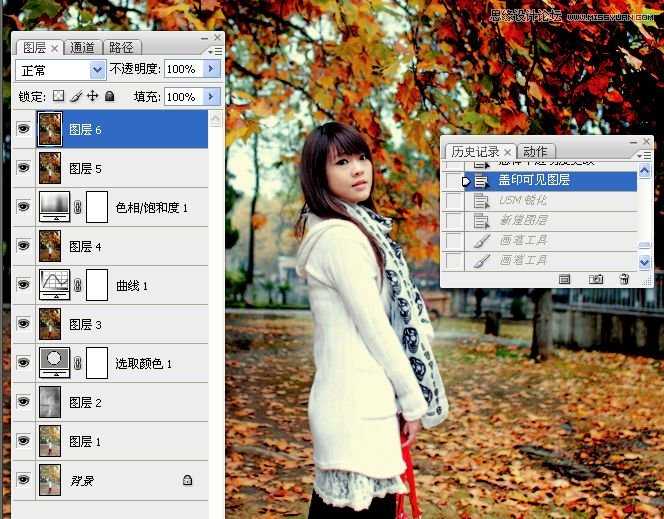Image resolution: width=664 pixels, height=519 pixels.
Task: Toggle visibility of the 背景 layer
Action: [x=24, y=479]
